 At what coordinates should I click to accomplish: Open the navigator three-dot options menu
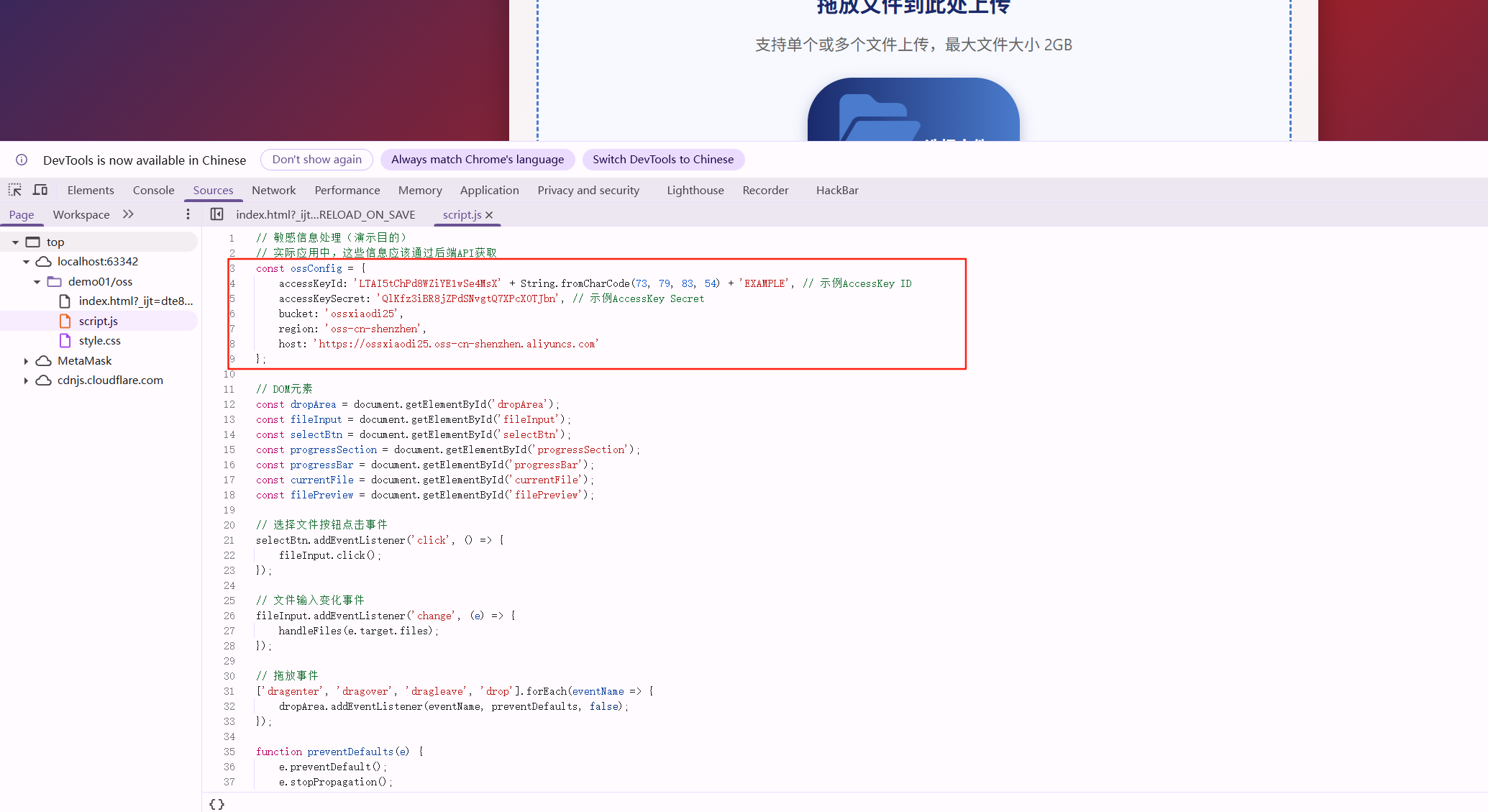coord(188,214)
